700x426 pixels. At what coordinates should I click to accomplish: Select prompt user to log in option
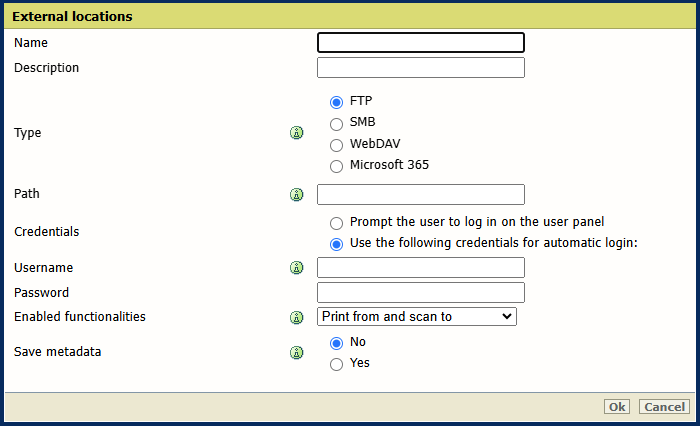[x=336, y=223]
